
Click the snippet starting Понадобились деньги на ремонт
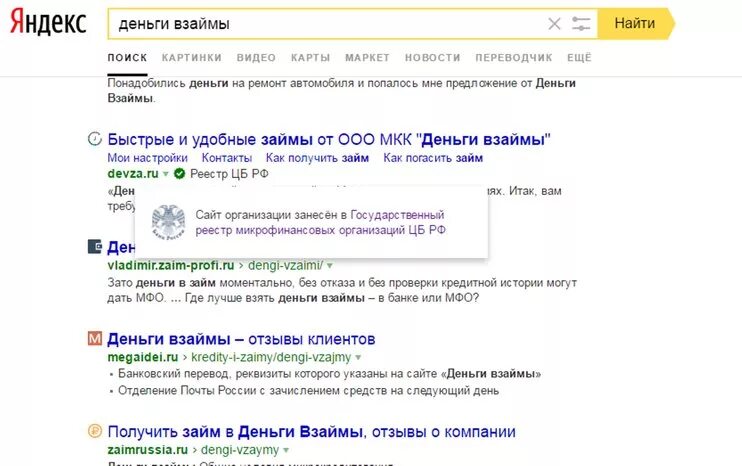point(341,90)
